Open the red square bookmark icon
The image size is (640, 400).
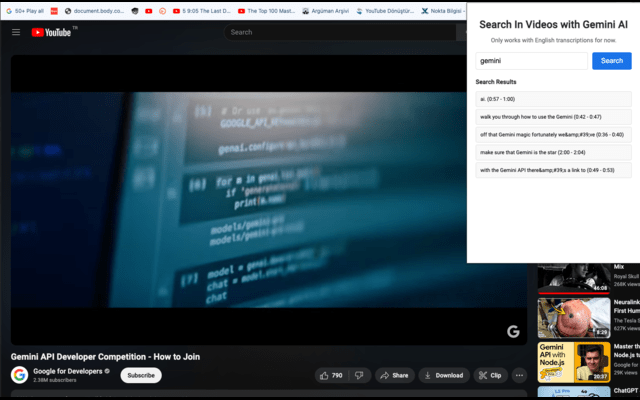tap(54, 11)
